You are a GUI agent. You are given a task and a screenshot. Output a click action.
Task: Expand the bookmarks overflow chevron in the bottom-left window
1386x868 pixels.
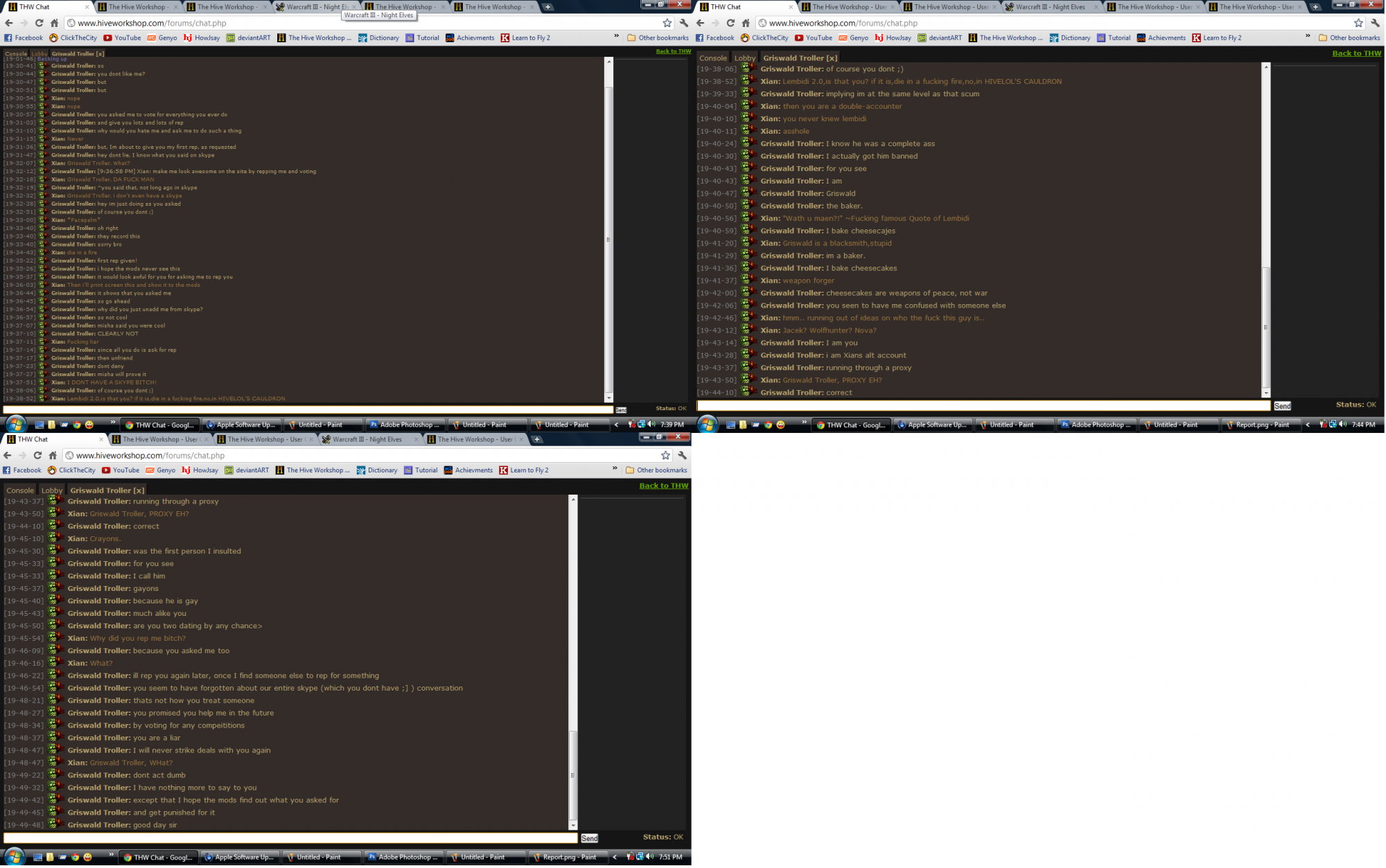pyautogui.click(x=615, y=469)
